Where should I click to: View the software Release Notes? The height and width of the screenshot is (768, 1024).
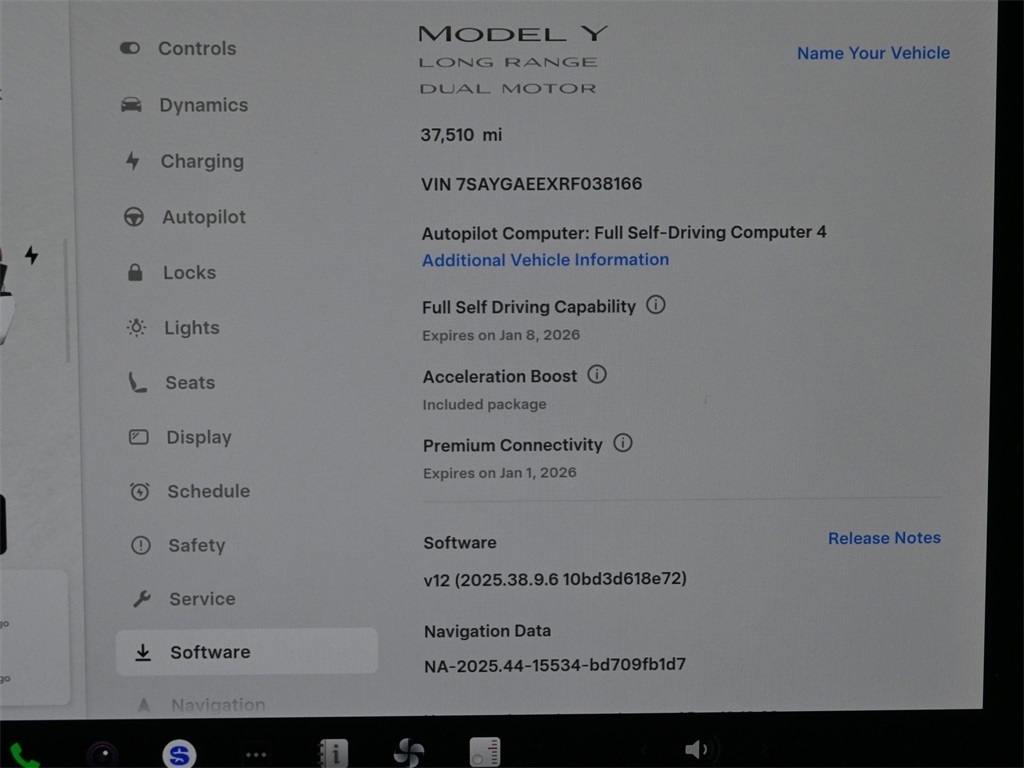pyautogui.click(x=884, y=538)
